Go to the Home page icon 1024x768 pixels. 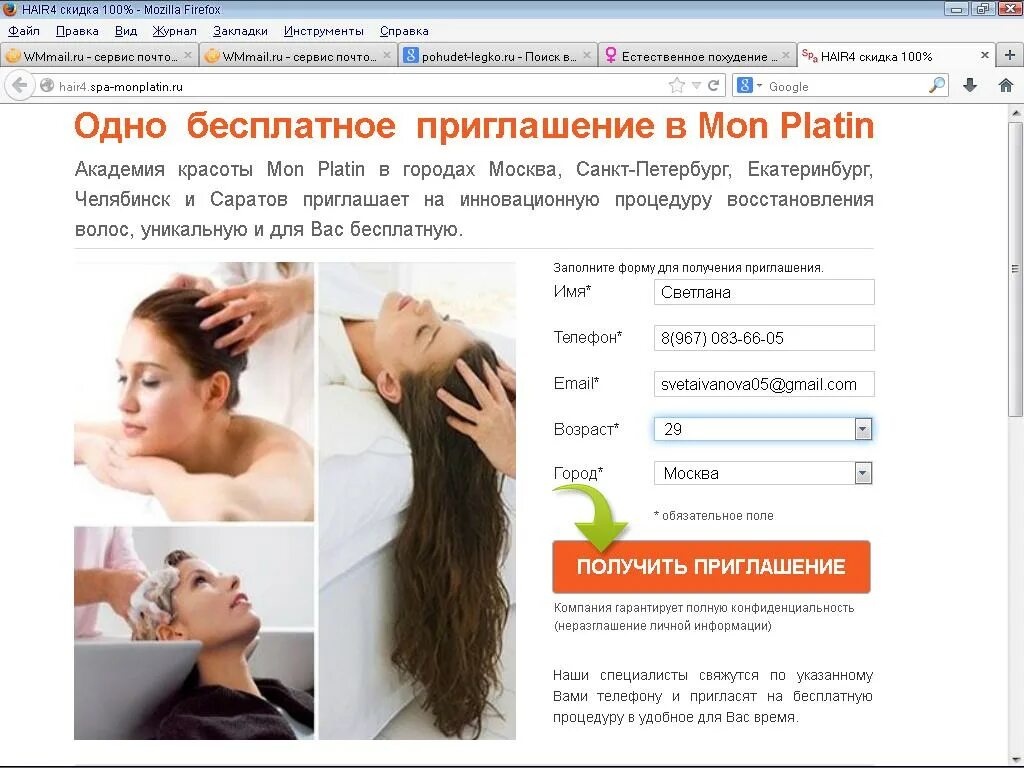click(1006, 85)
